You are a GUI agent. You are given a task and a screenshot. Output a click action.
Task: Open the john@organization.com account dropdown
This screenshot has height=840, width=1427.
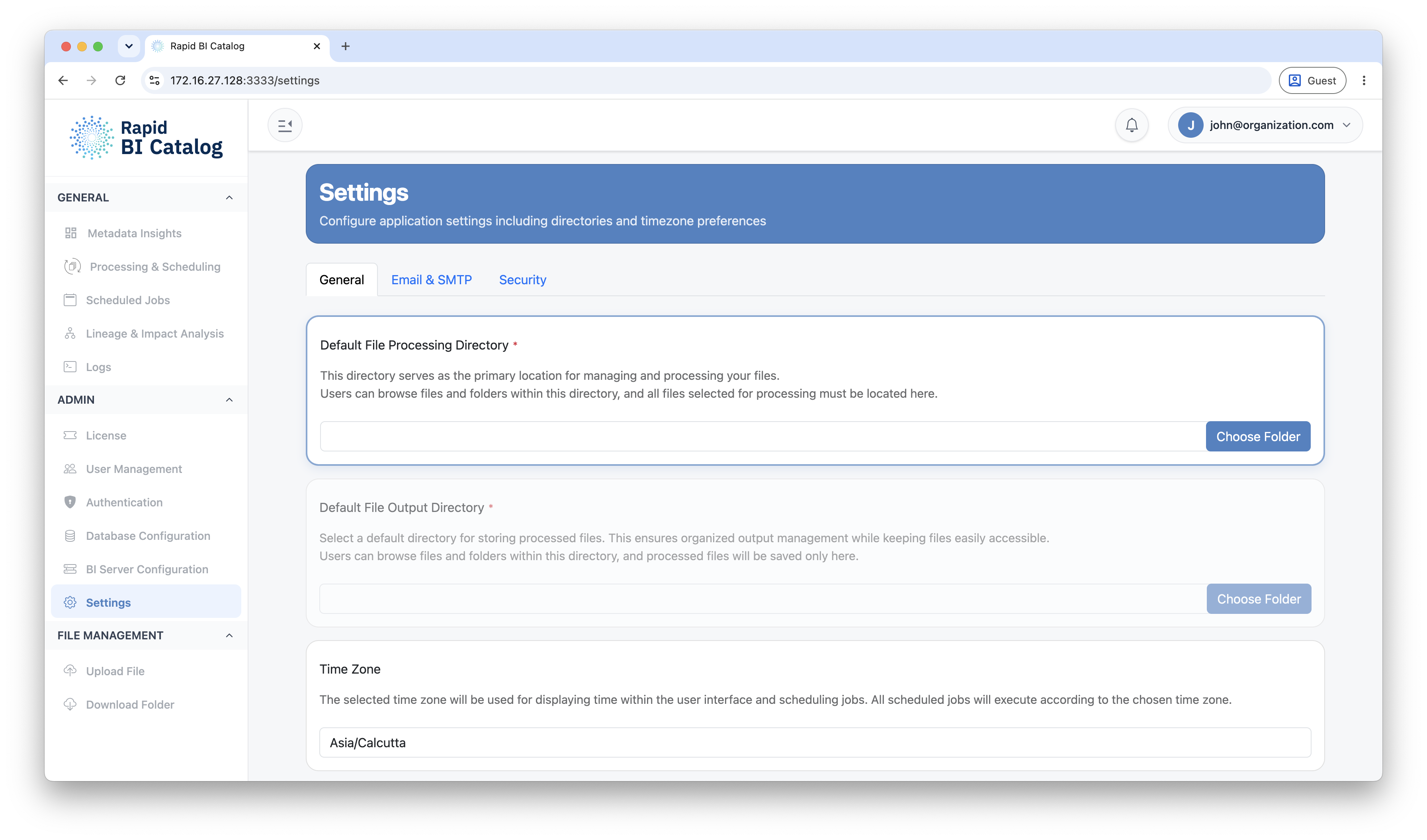(x=1265, y=125)
